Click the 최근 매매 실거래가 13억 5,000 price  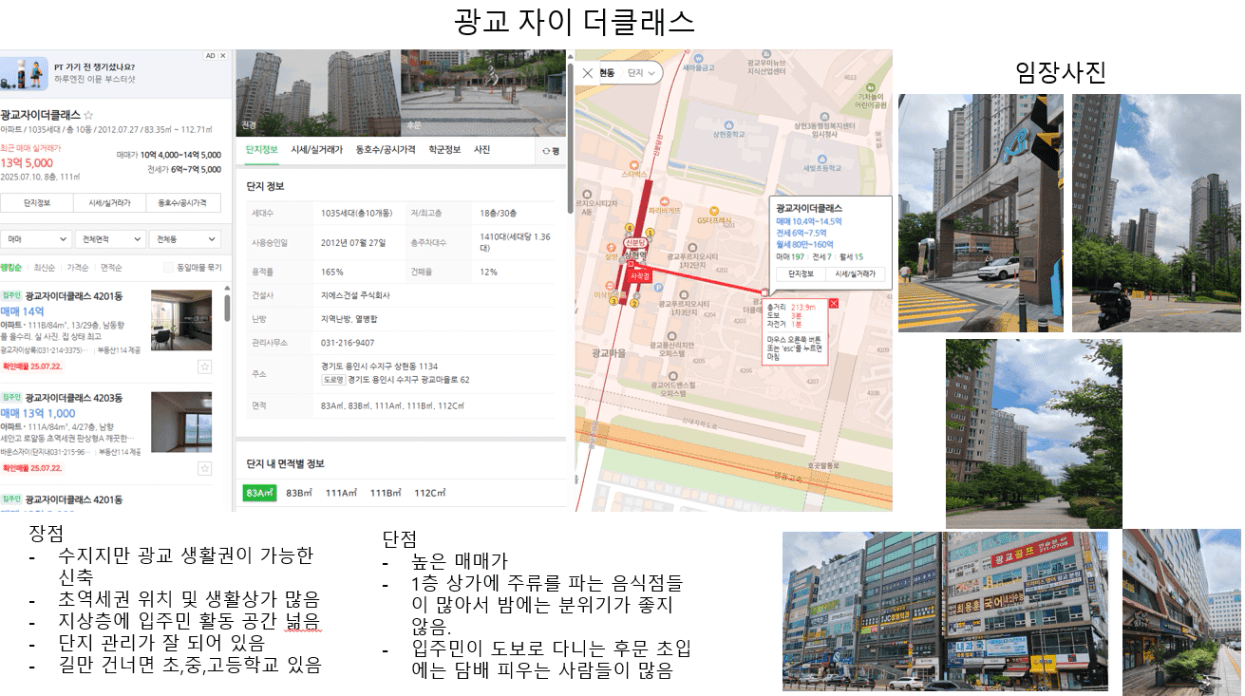coord(27,163)
